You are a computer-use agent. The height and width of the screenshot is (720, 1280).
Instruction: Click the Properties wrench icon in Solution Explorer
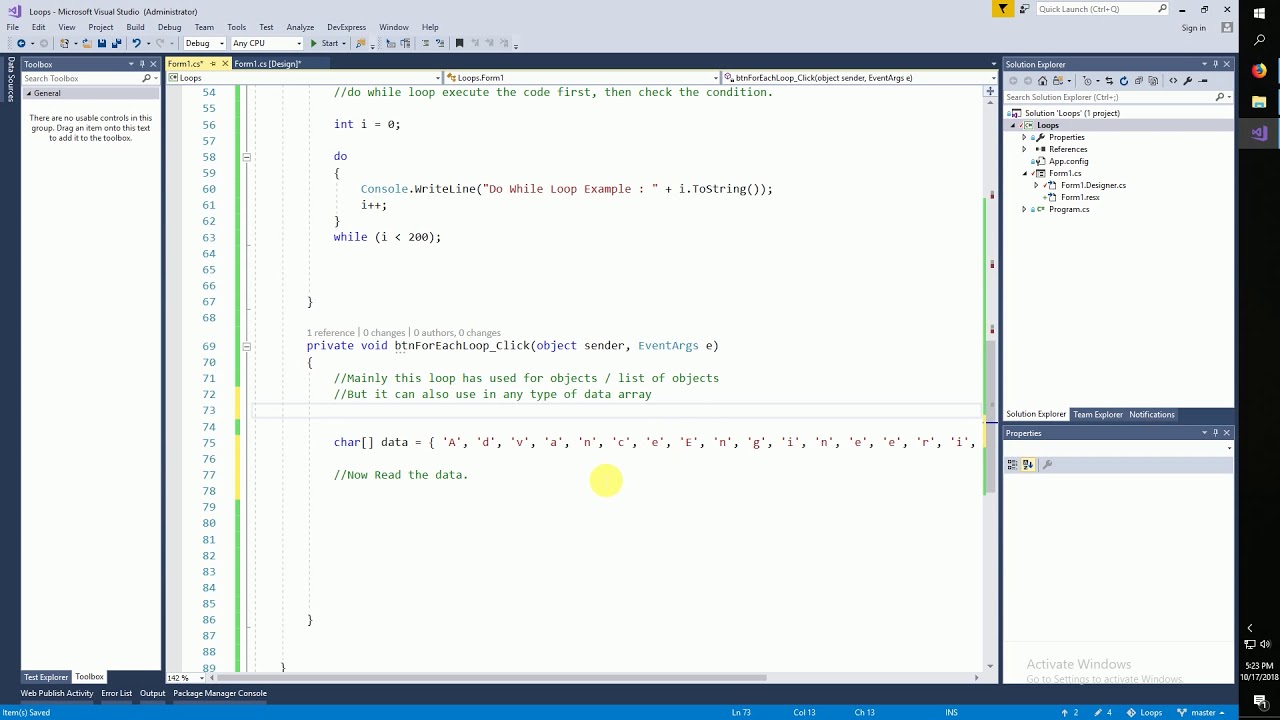[1187, 81]
